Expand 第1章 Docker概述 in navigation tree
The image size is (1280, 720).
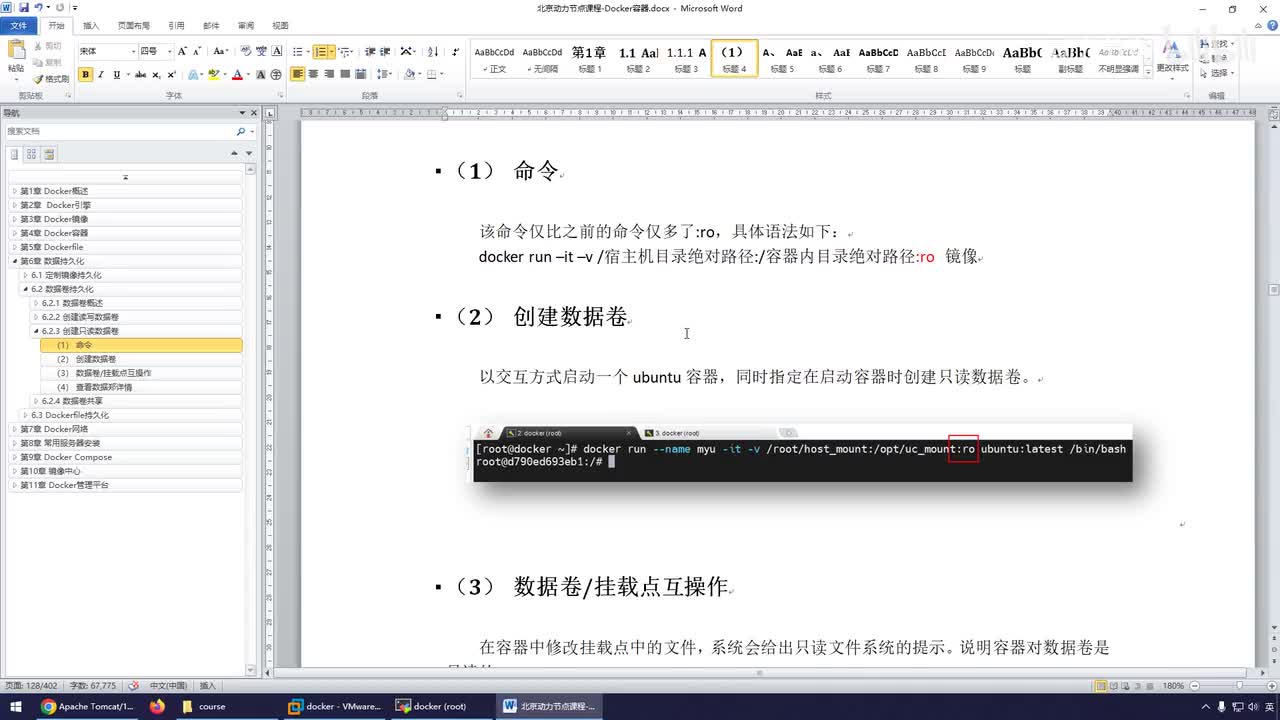click(14, 191)
